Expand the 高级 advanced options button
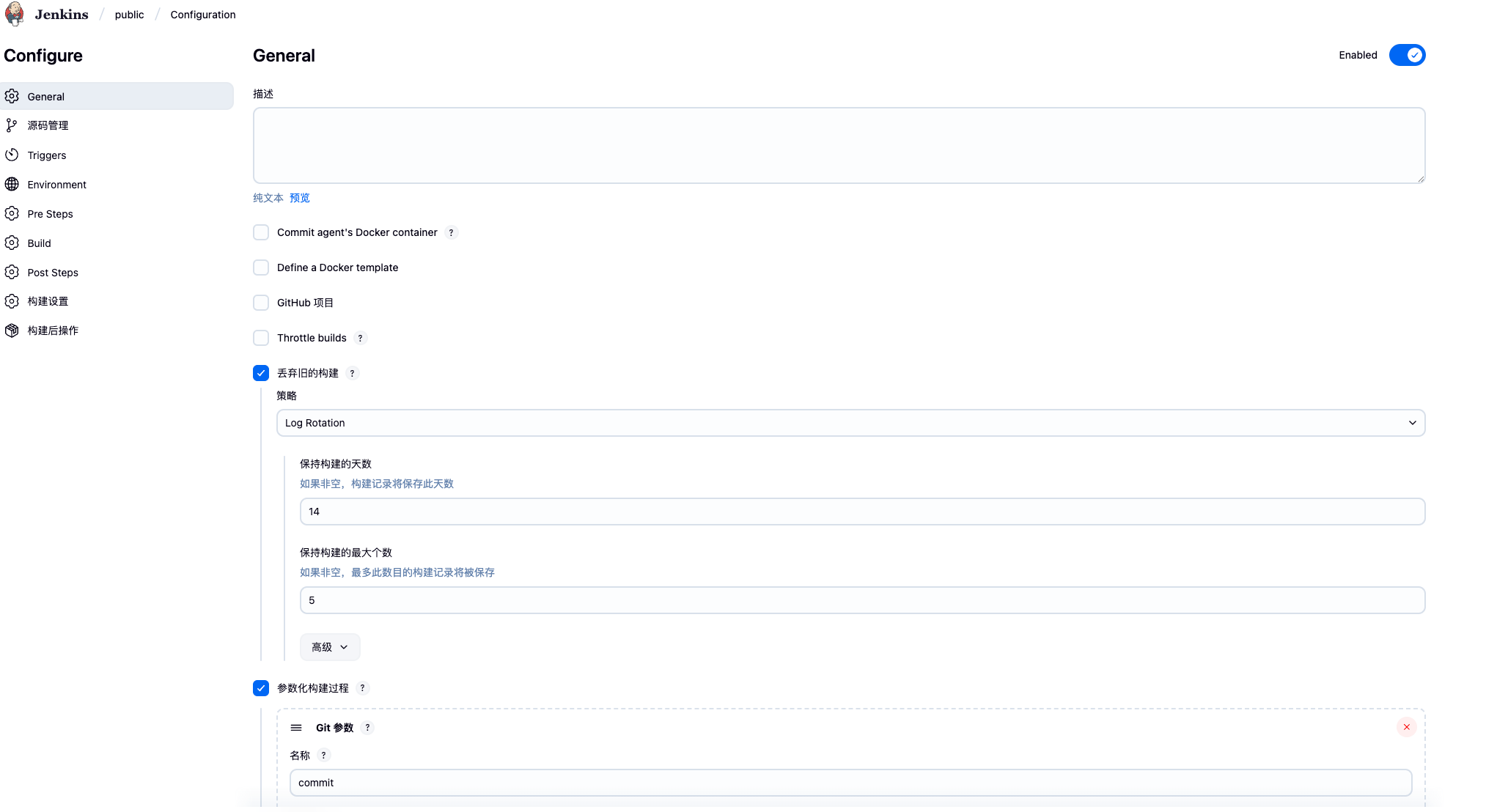The height and width of the screenshot is (812, 1486). click(330, 647)
